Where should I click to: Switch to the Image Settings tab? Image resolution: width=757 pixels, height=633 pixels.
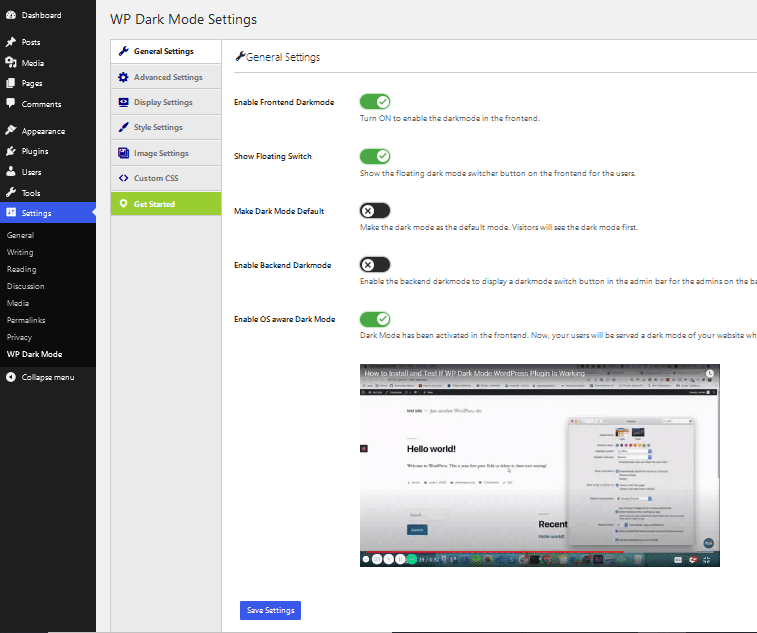coord(166,153)
